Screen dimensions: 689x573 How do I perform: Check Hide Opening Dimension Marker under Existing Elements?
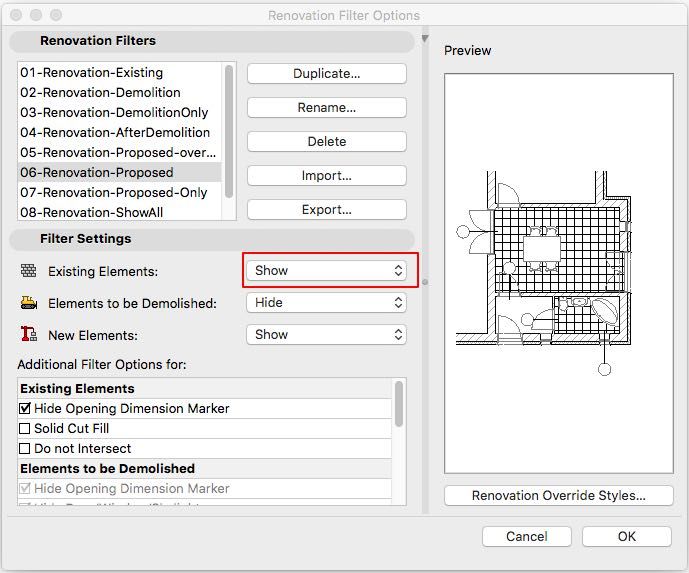click(x=25, y=409)
